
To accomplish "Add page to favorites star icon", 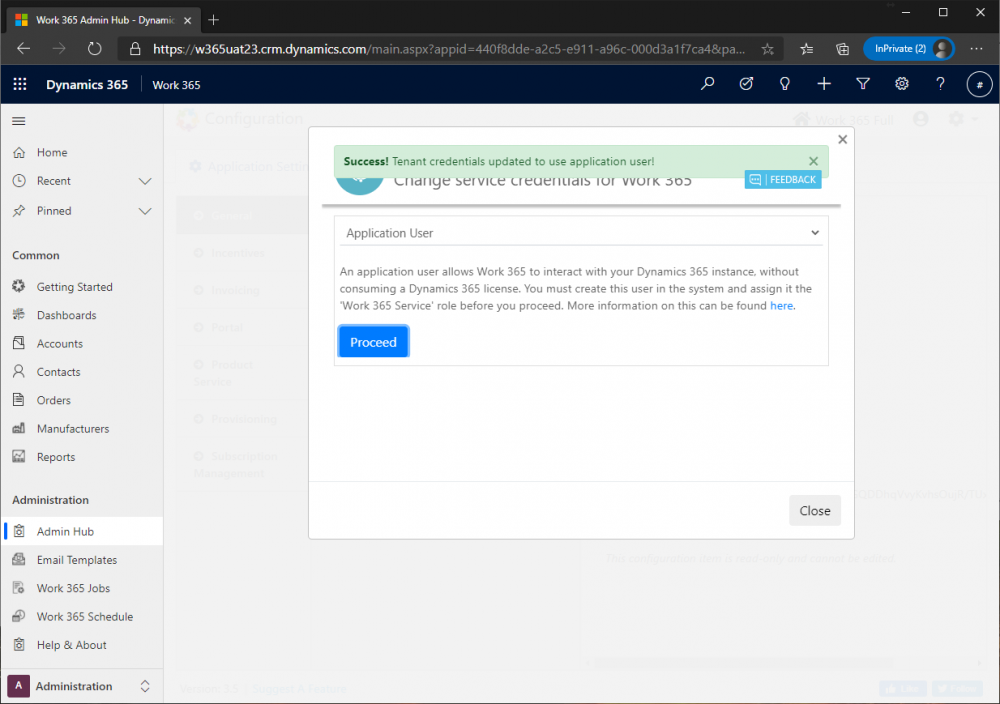I will (768, 49).
